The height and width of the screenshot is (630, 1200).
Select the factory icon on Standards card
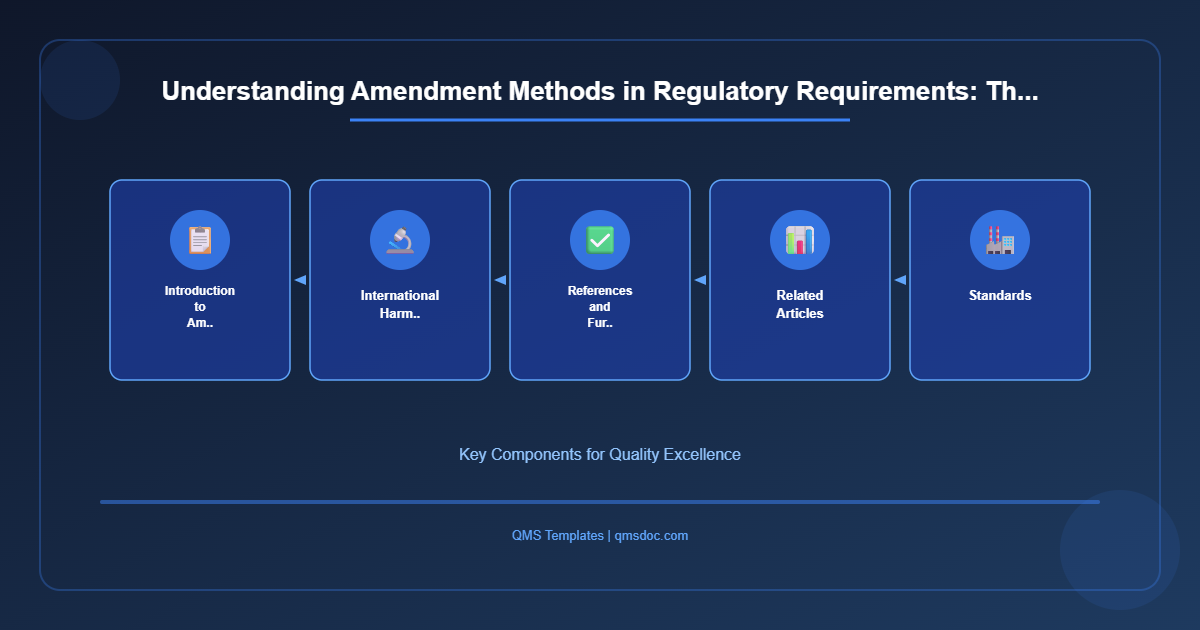(x=999, y=240)
